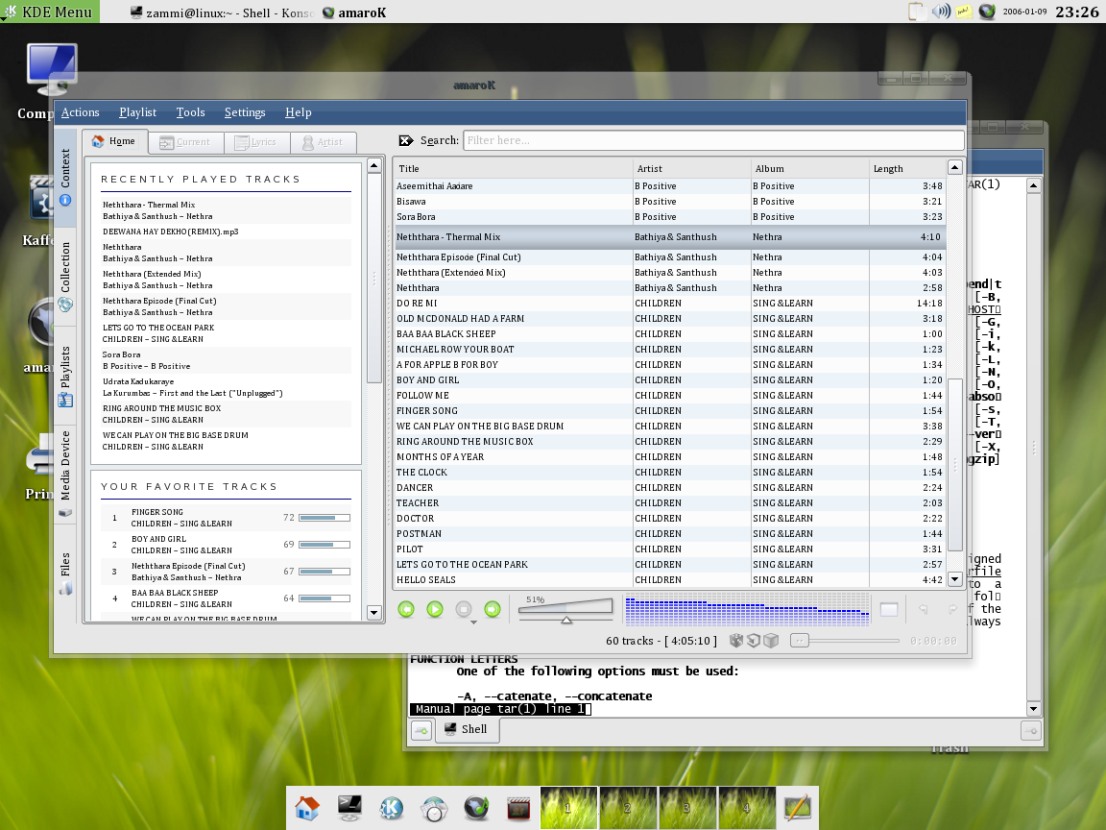Open the Settings menu
This screenshot has height=830, width=1106.
tap(245, 112)
